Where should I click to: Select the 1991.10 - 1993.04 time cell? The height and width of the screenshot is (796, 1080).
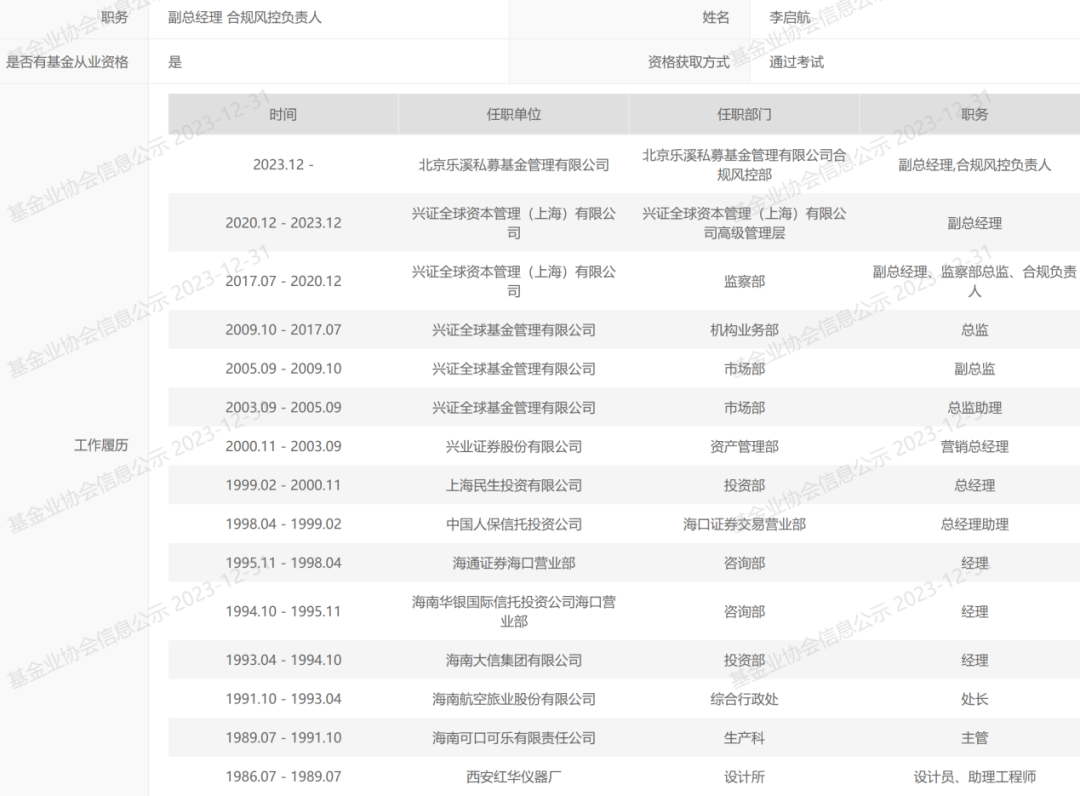tap(283, 699)
